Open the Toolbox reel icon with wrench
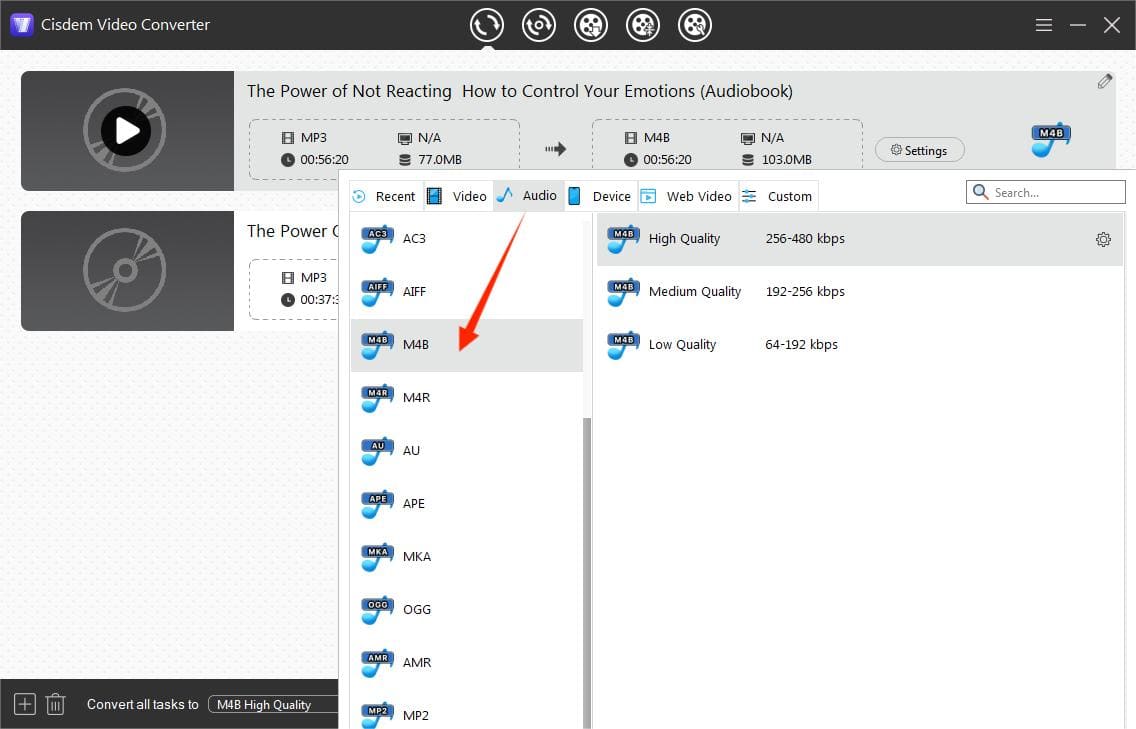 pyautogui.click(x=695, y=25)
